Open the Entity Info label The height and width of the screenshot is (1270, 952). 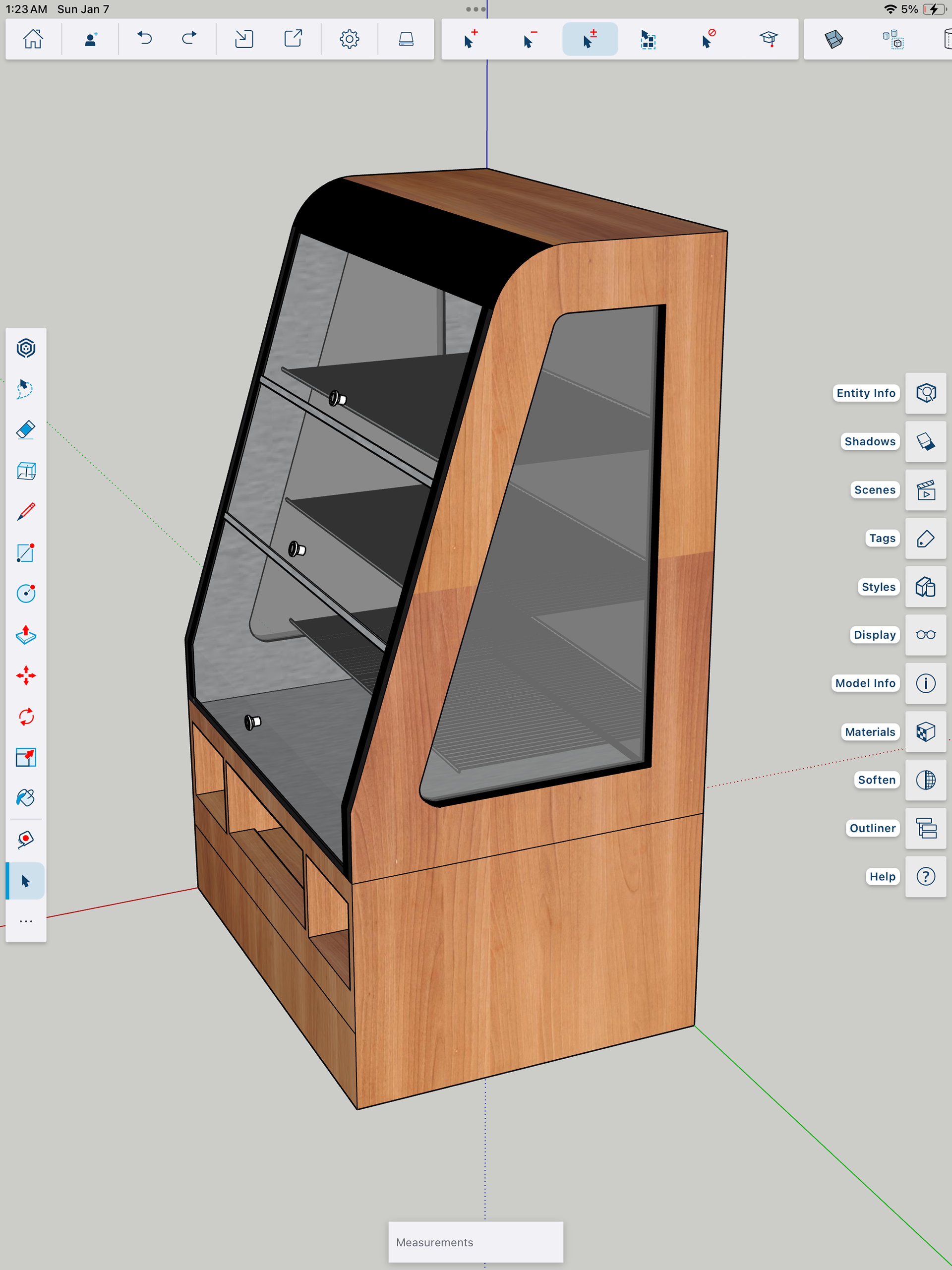point(865,393)
